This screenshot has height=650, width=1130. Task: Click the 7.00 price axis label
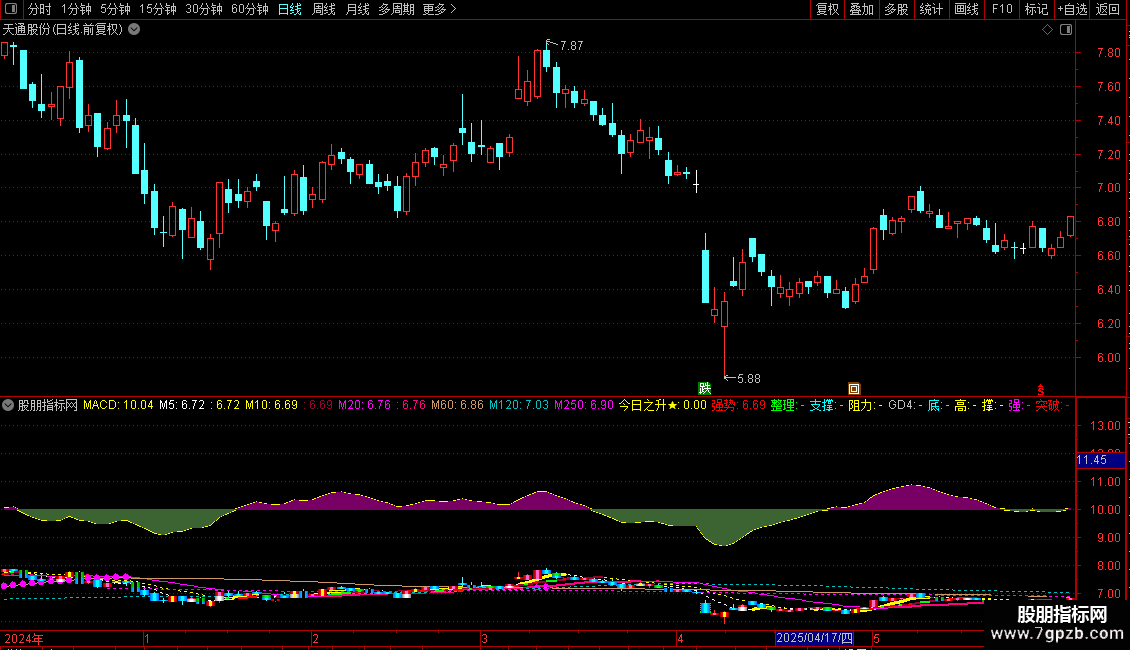[1108, 188]
